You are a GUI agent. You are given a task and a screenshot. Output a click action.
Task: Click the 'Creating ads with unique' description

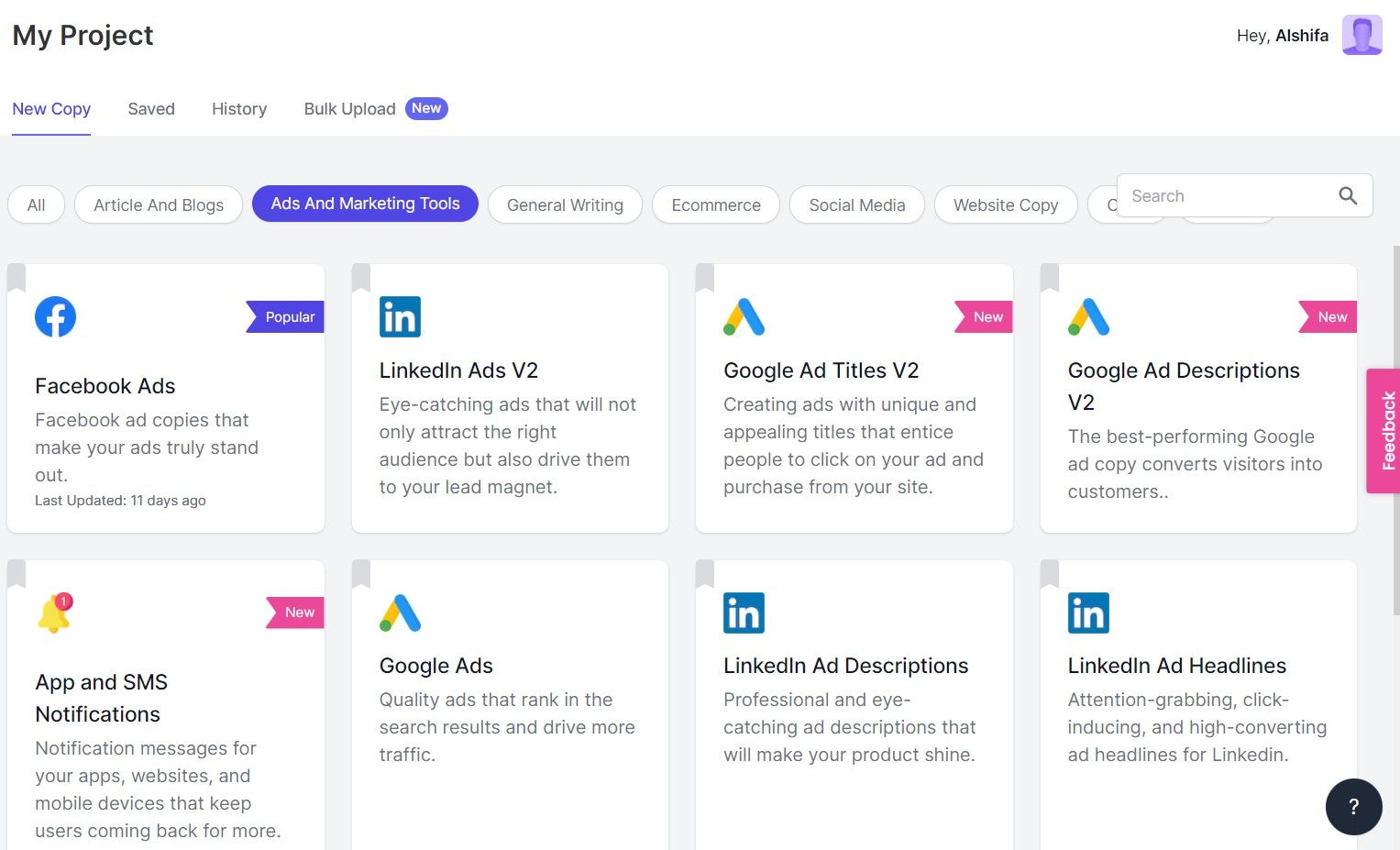point(854,446)
